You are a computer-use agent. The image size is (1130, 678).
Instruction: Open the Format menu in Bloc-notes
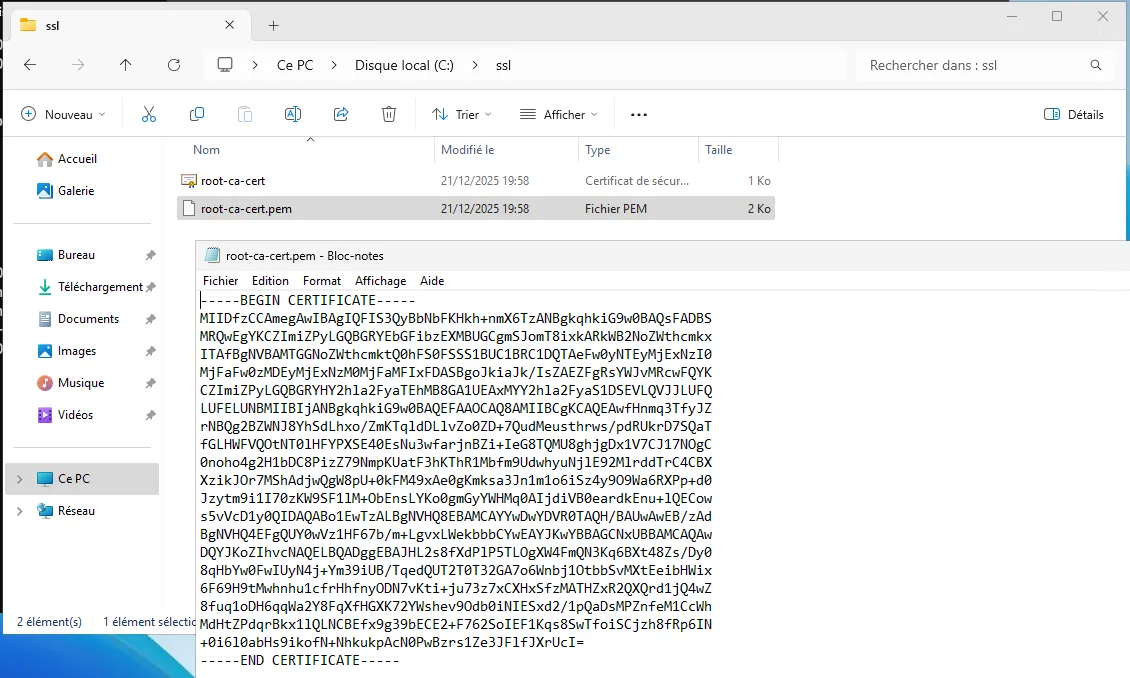click(x=322, y=281)
